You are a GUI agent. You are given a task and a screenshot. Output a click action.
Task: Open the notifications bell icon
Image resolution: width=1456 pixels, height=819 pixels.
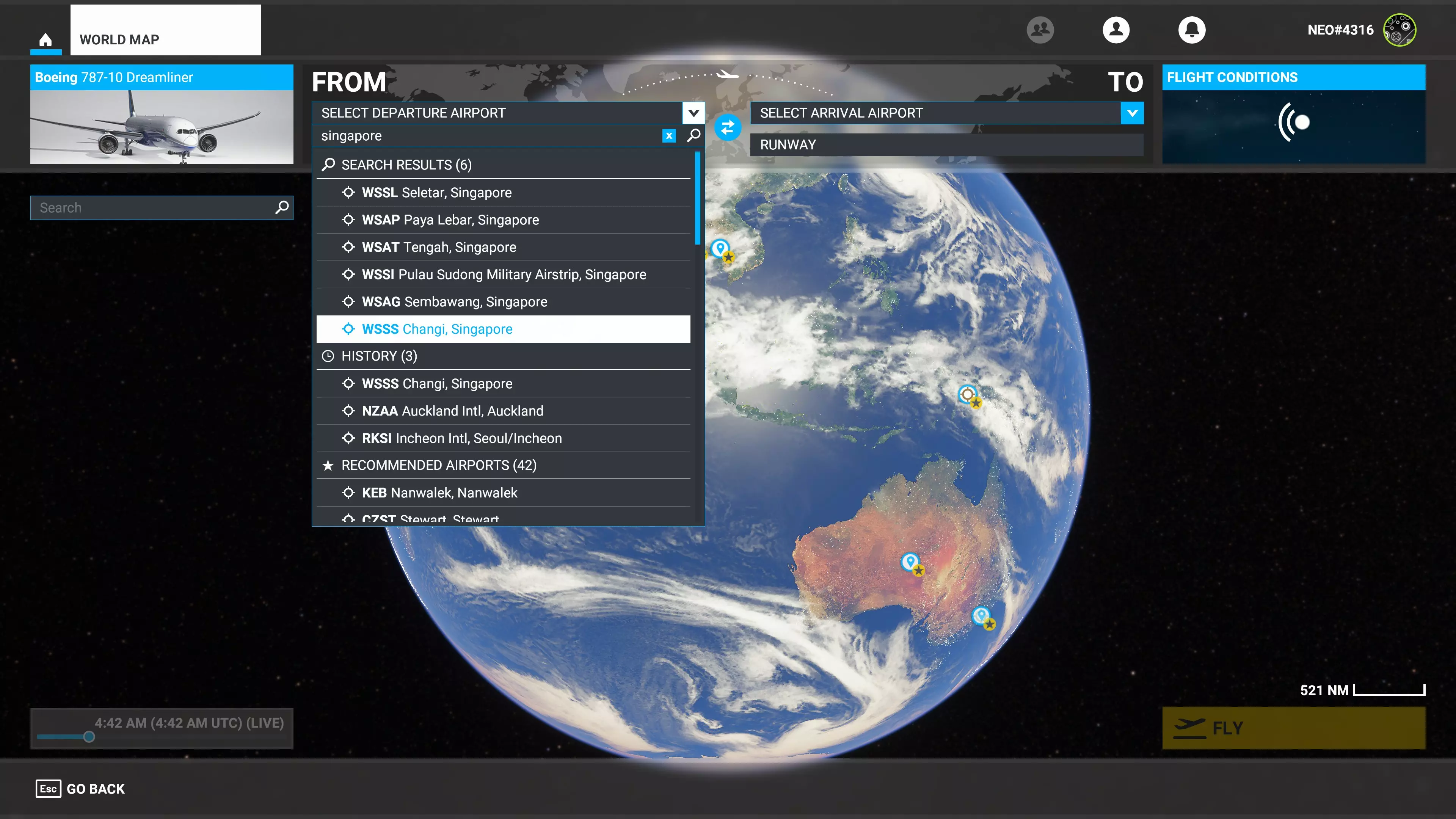[x=1191, y=30]
